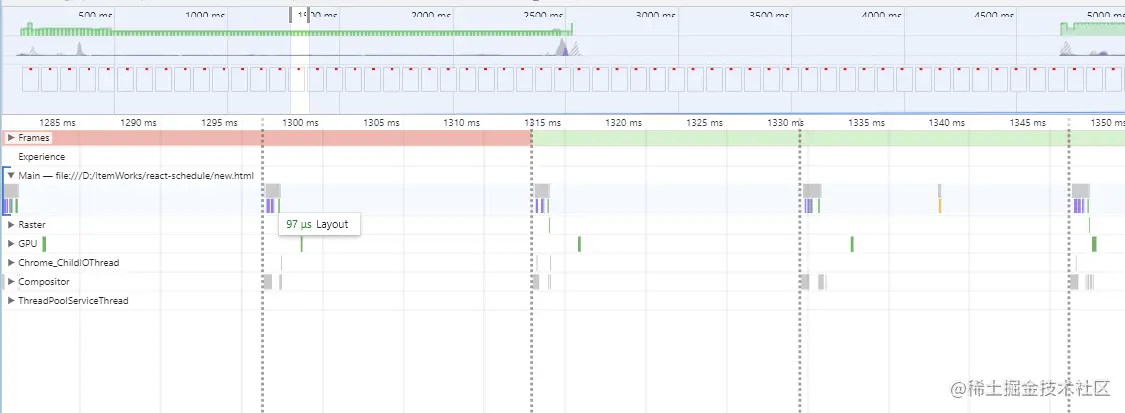This screenshot has width=1125, height=413.
Task: Click the 1335 ms ruler label
Action: coord(866,123)
